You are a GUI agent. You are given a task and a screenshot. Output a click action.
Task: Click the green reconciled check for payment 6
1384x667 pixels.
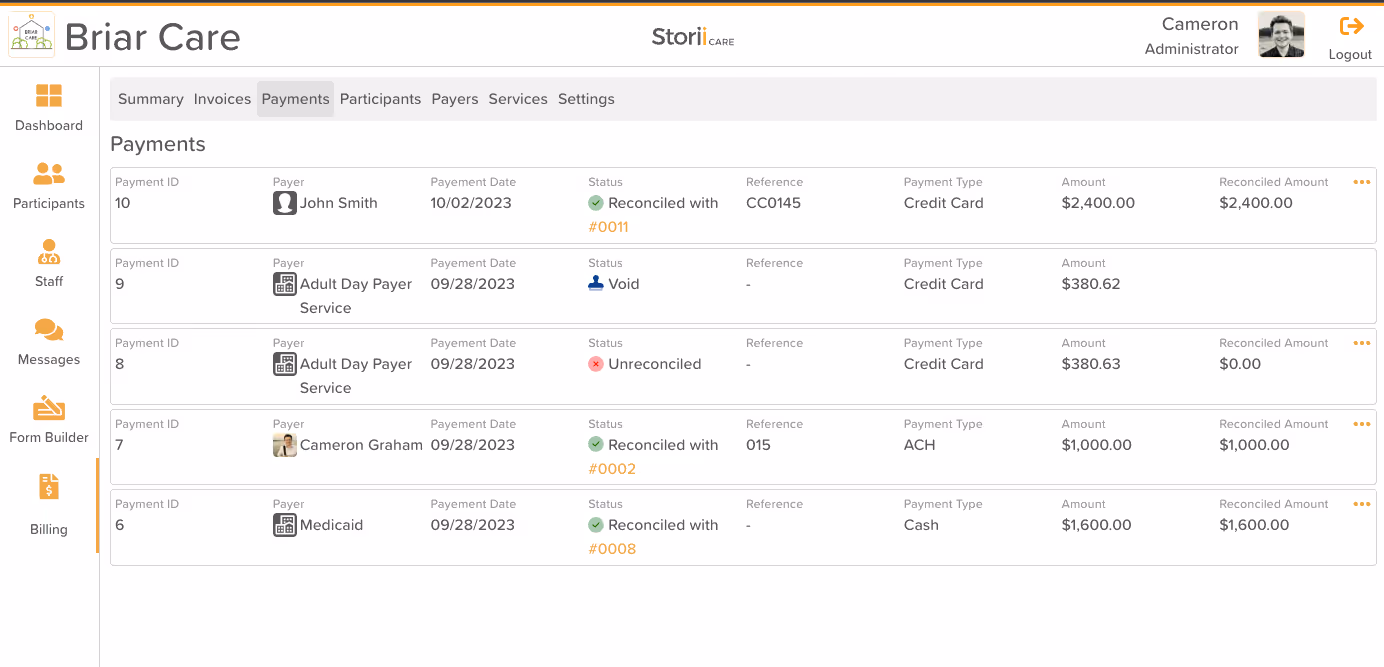(x=596, y=525)
